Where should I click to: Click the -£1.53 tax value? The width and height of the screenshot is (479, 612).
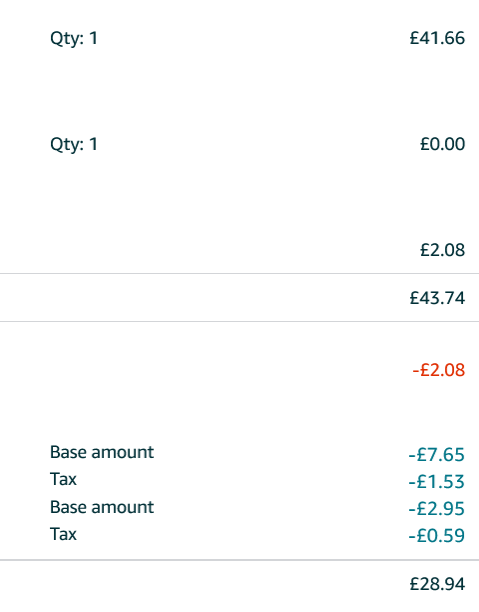(436, 482)
